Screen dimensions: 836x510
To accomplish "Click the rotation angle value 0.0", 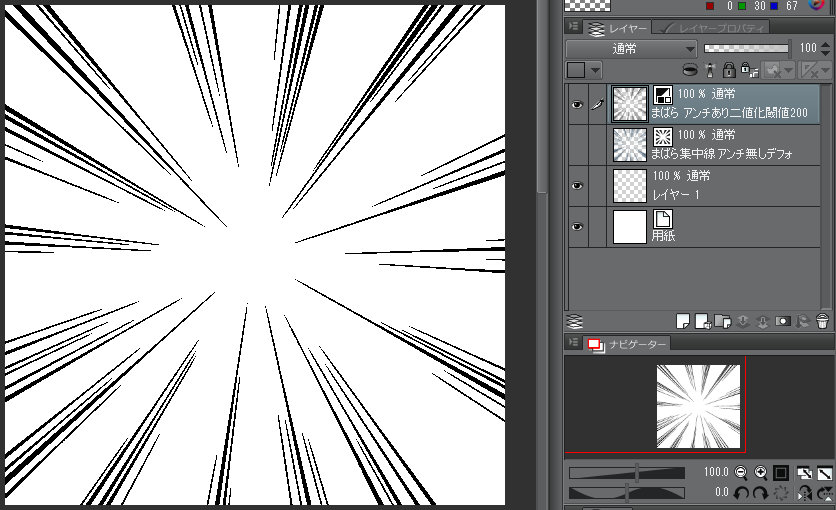I will point(722,492).
